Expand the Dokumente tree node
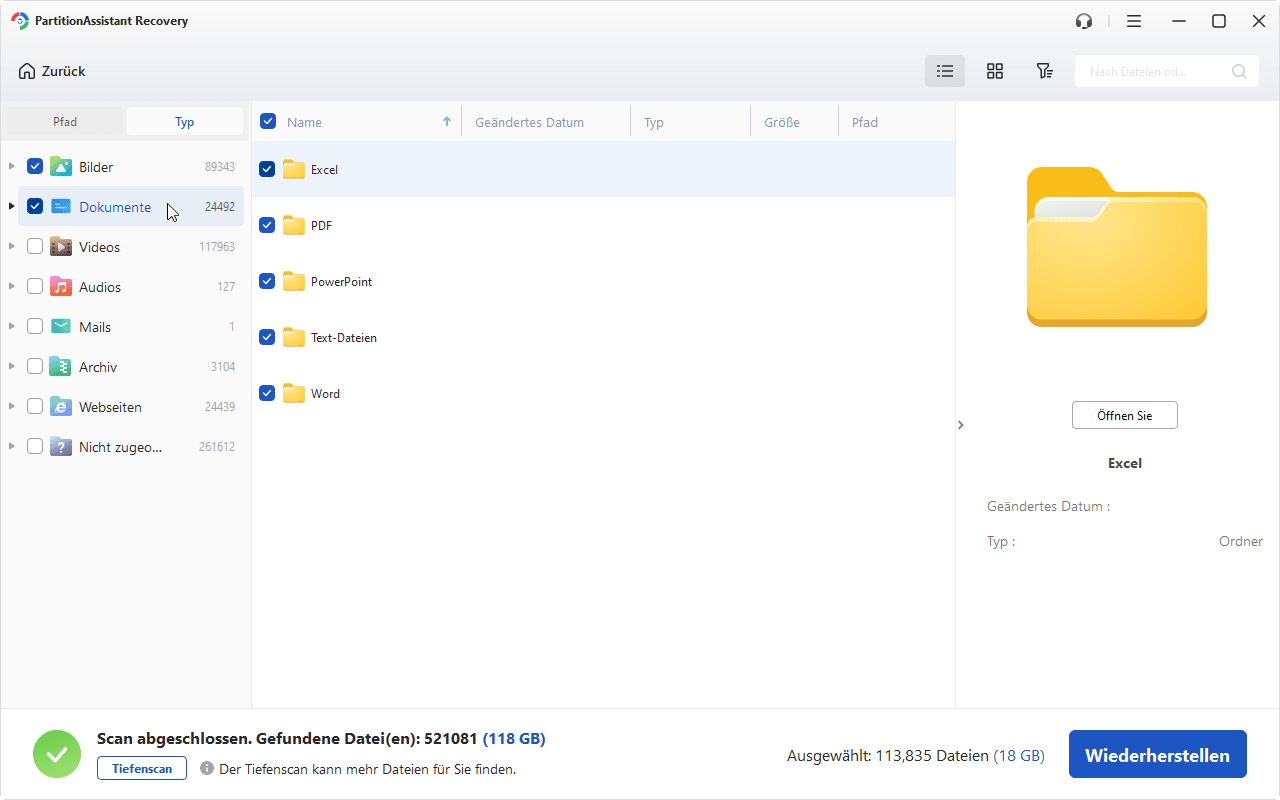The height and width of the screenshot is (800, 1280). (x=12, y=207)
